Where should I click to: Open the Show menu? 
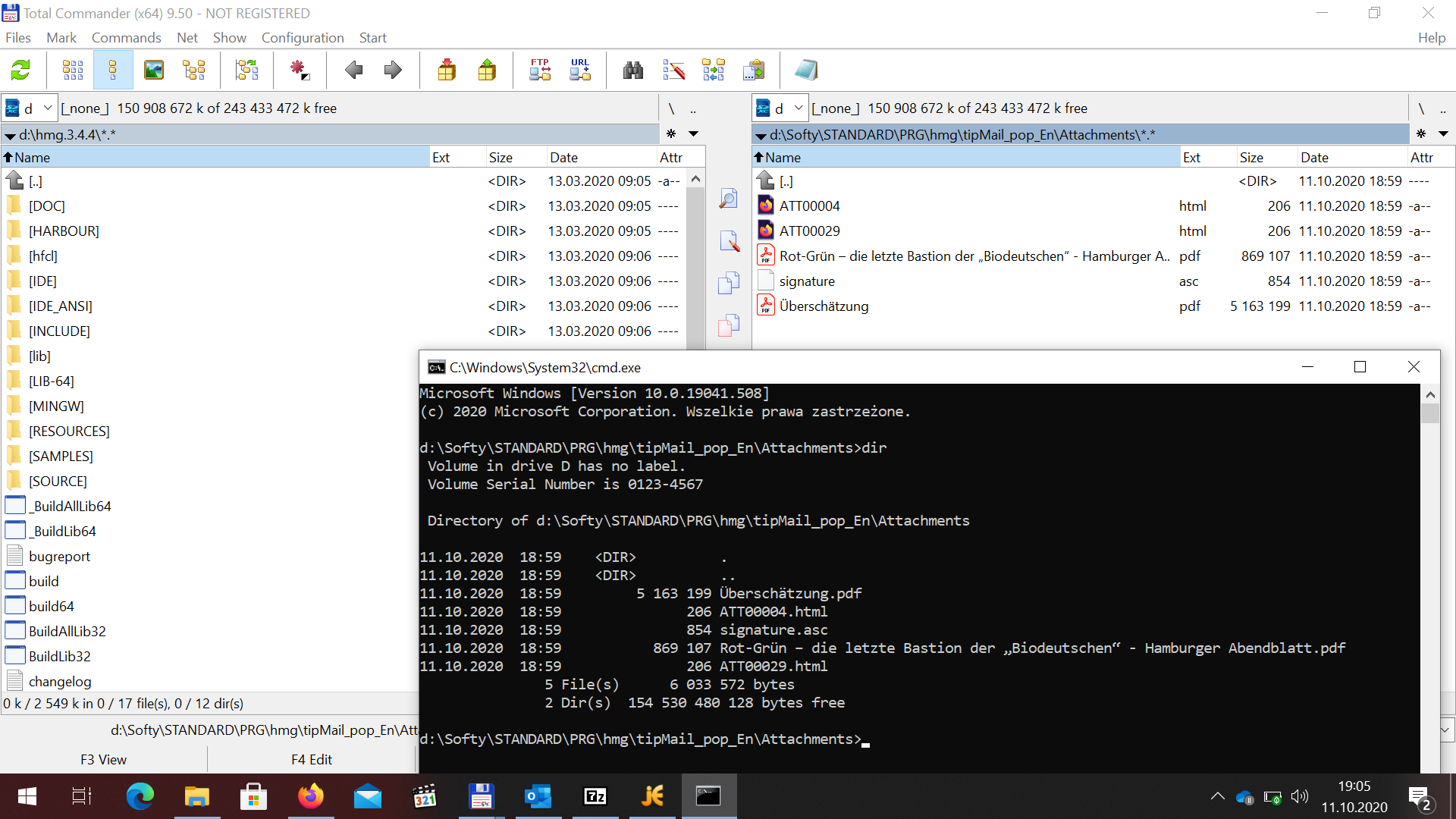click(230, 38)
